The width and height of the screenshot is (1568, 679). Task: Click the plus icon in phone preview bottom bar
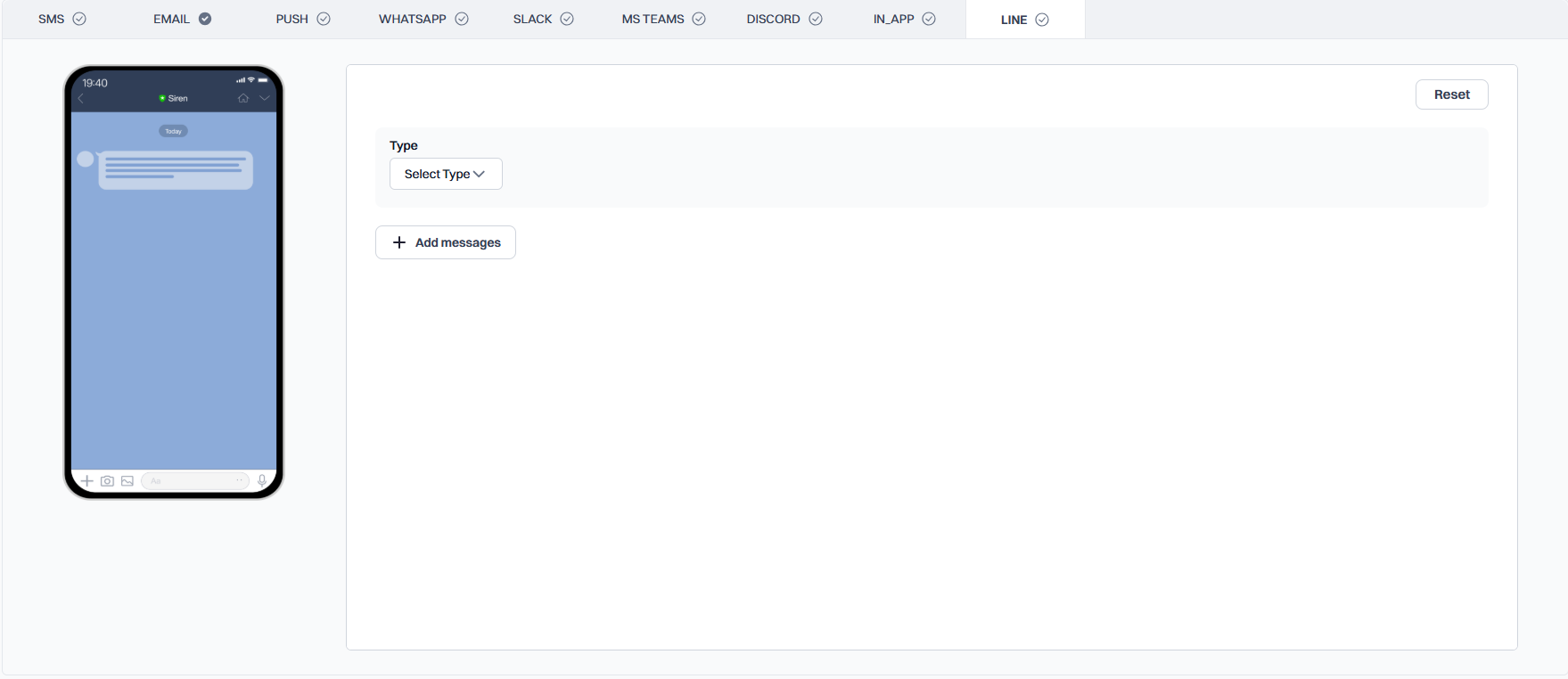[87, 481]
